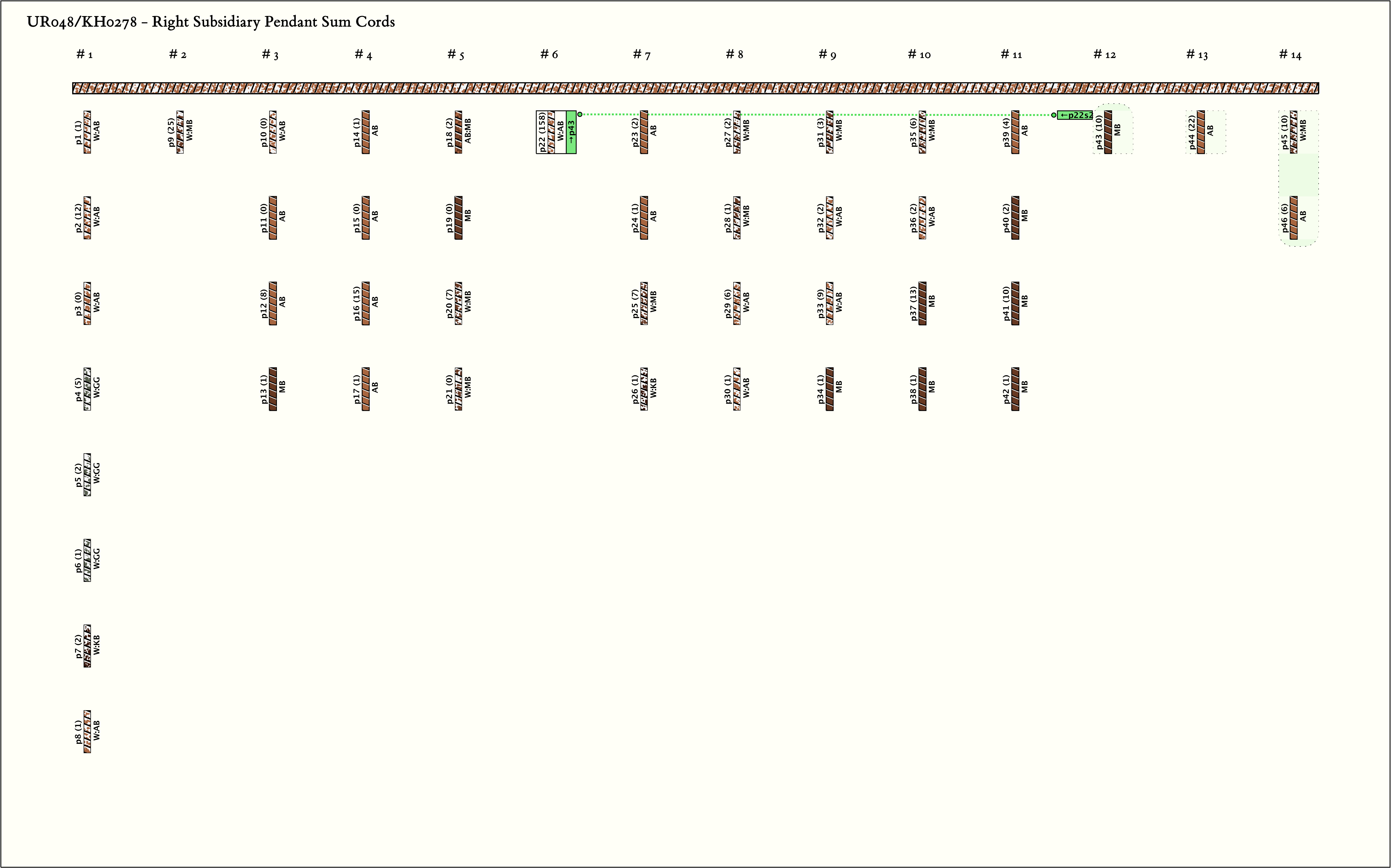Image resolution: width=1391 pixels, height=868 pixels.
Task: Click the green dot beside p22 box
Action: tap(580, 114)
